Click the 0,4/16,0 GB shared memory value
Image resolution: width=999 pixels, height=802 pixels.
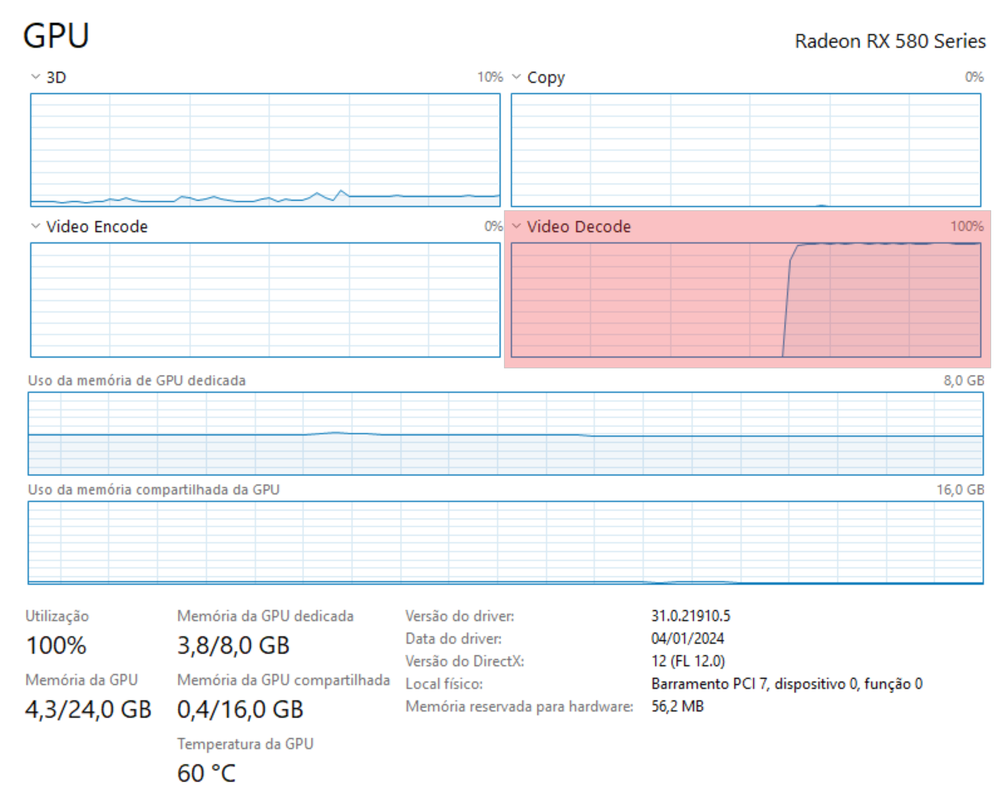pyautogui.click(x=240, y=709)
